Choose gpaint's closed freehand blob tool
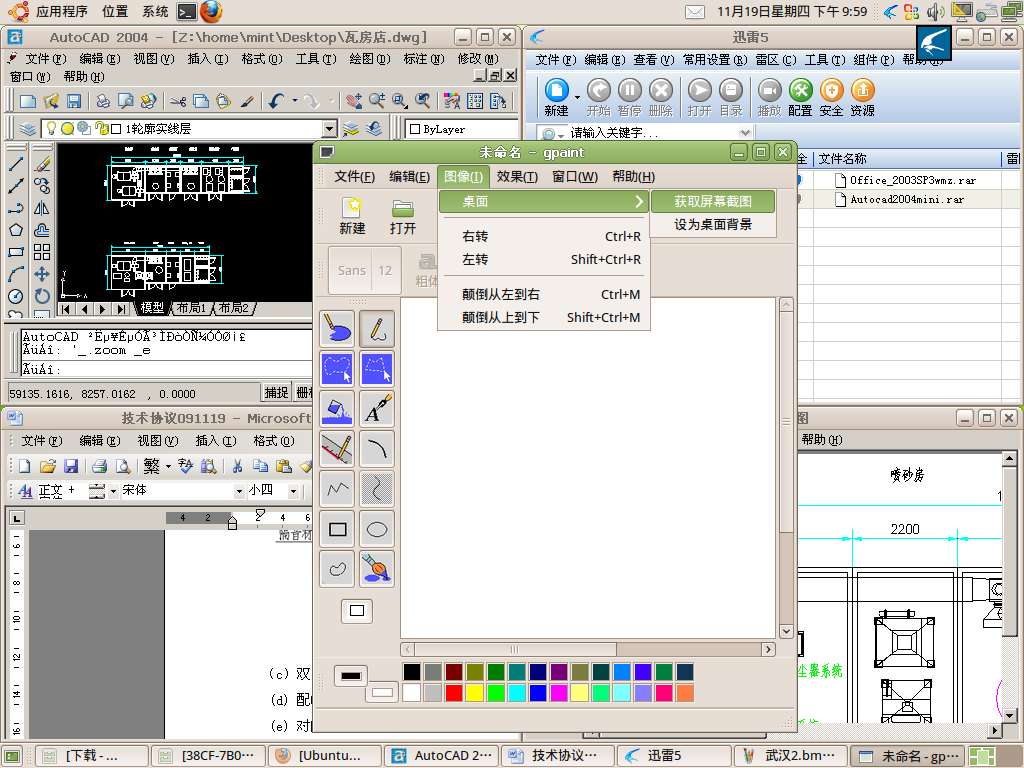The height and width of the screenshot is (768, 1024). [338, 569]
